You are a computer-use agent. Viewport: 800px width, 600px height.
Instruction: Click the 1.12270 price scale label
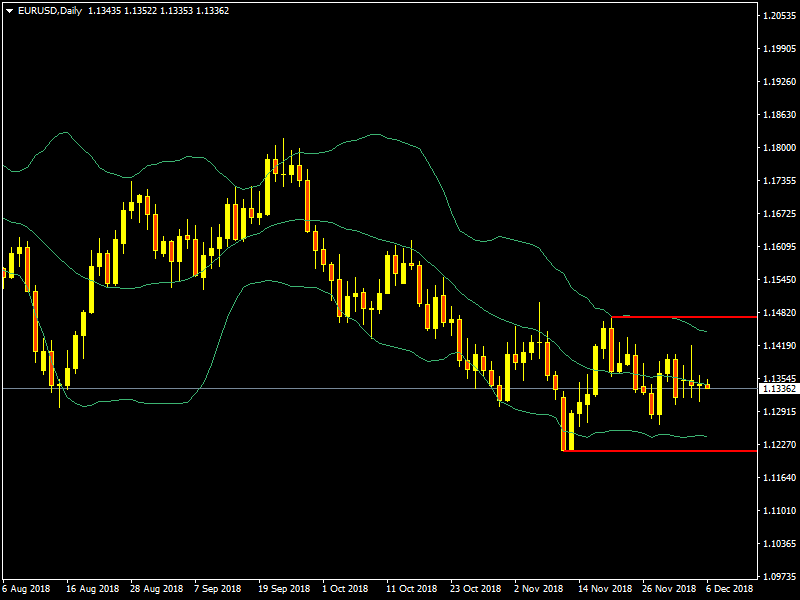click(x=778, y=444)
